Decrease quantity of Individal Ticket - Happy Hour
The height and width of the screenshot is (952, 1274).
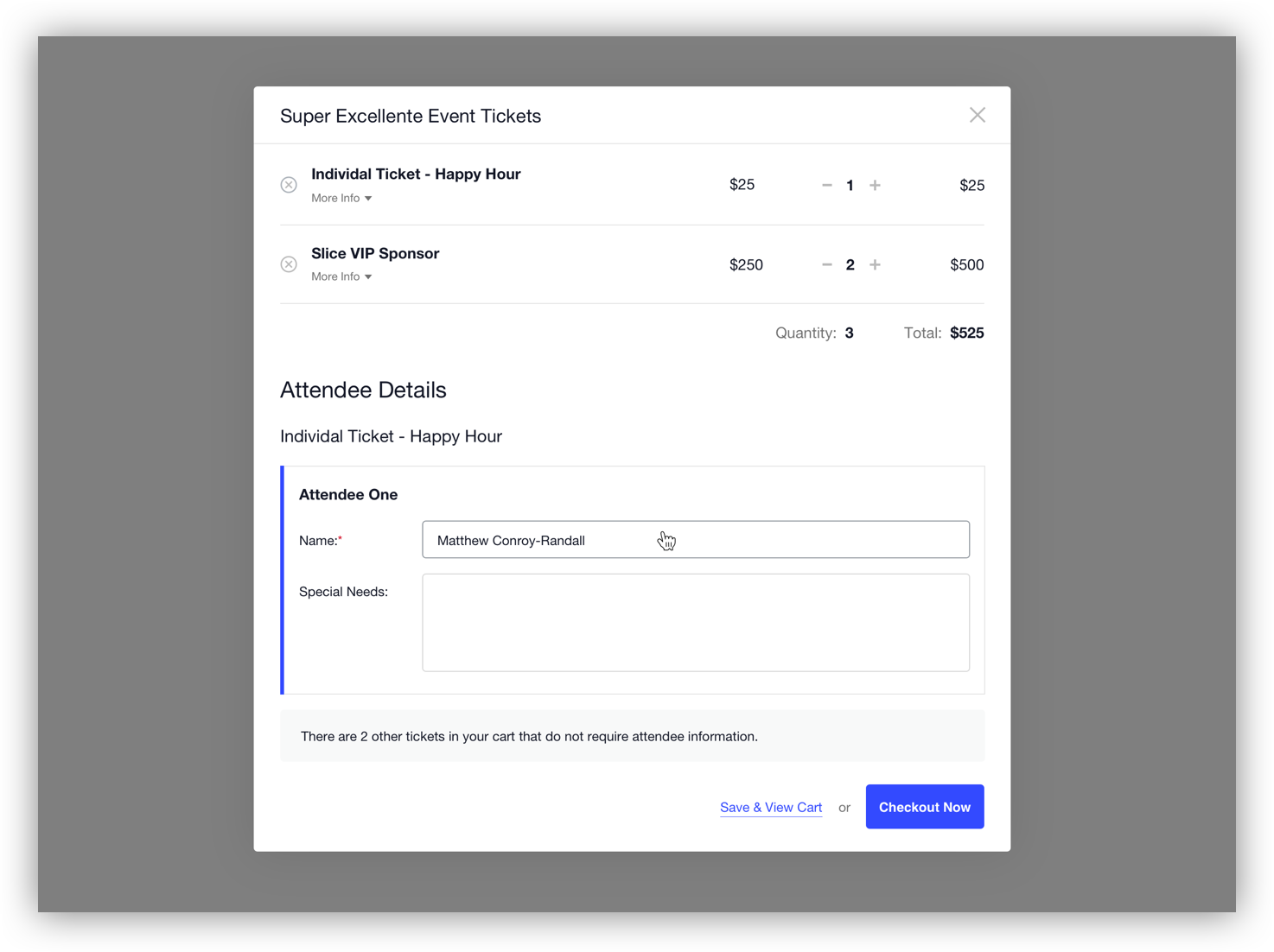click(826, 186)
